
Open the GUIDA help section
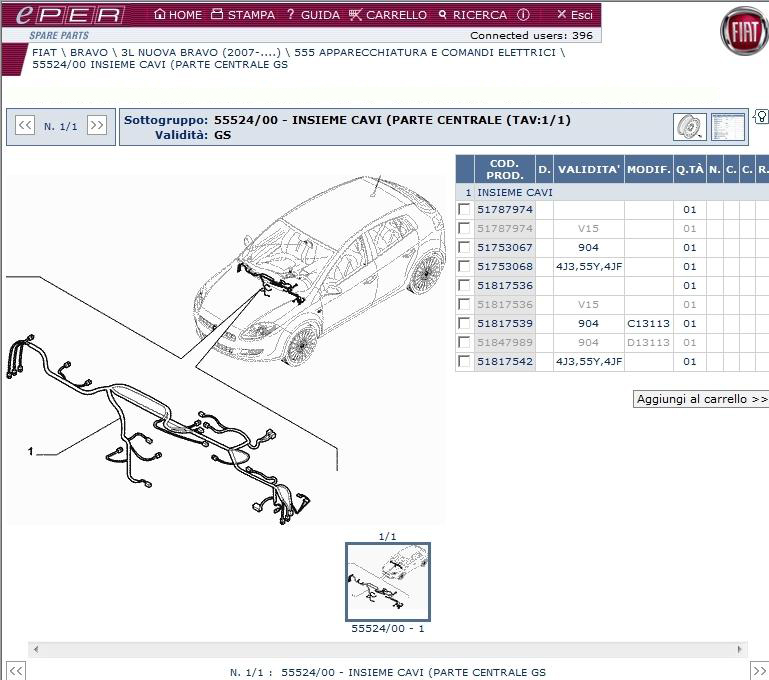[312, 15]
